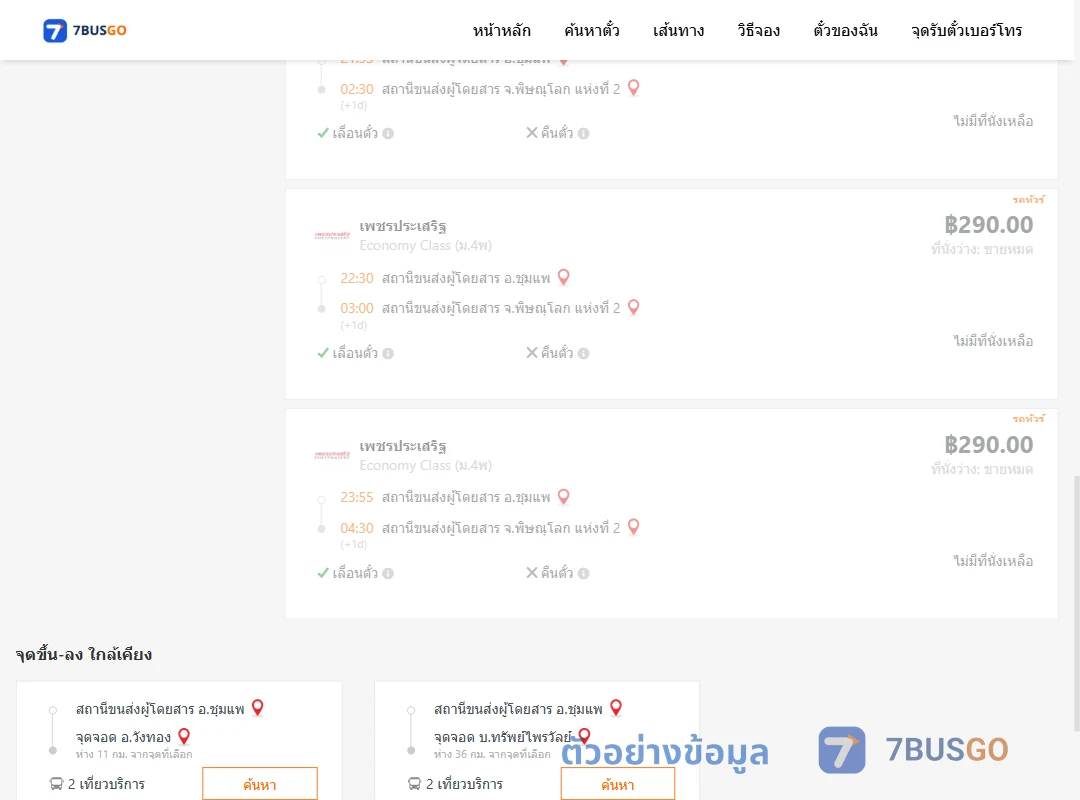Click รถทัวร์ tag on 23:55 trip

pos(1029,419)
